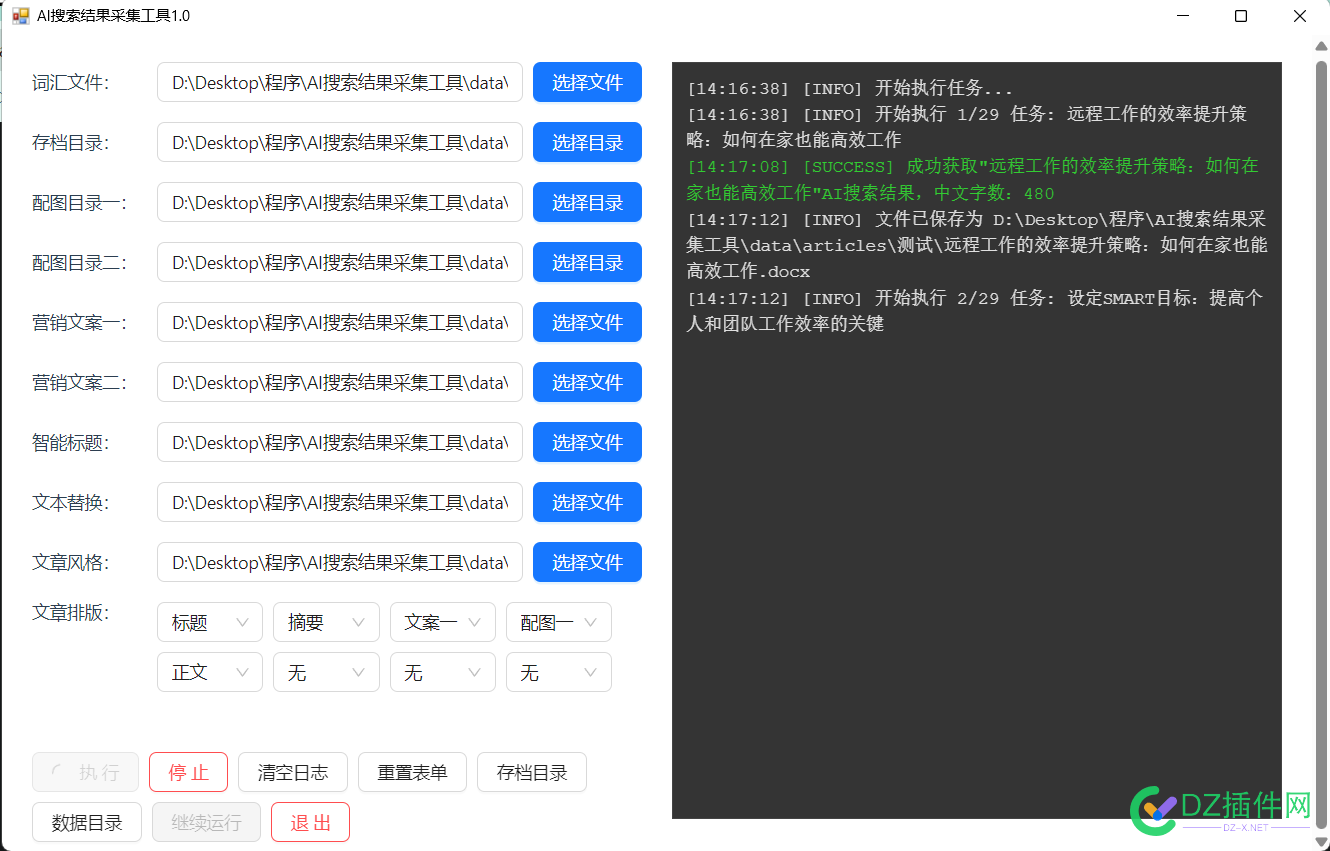Viewport: 1330px width, 851px height.
Task: Click log line '开始执行任务...'
Action: pyautogui.click(x=850, y=88)
